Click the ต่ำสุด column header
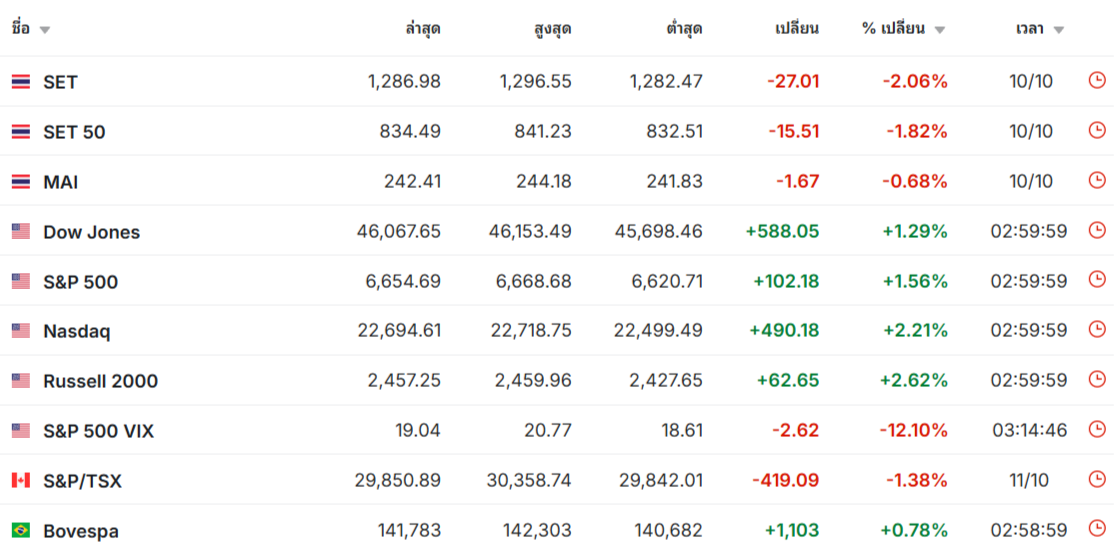 click(x=684, y=29)
